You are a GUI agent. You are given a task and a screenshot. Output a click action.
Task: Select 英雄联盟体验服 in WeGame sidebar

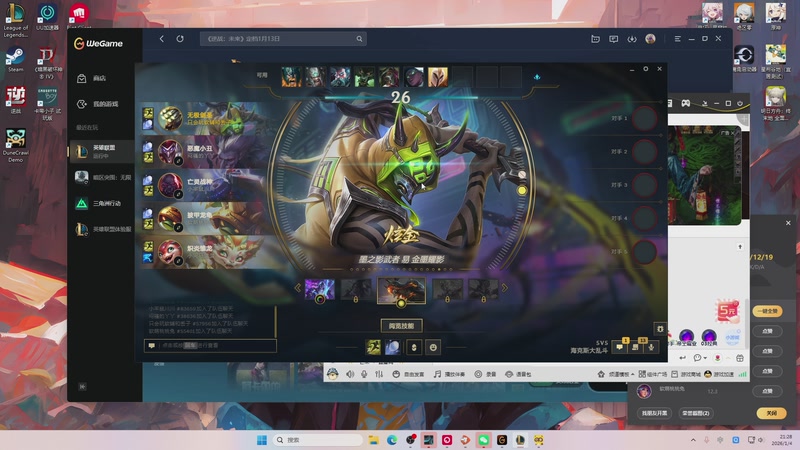click(102, 229)
